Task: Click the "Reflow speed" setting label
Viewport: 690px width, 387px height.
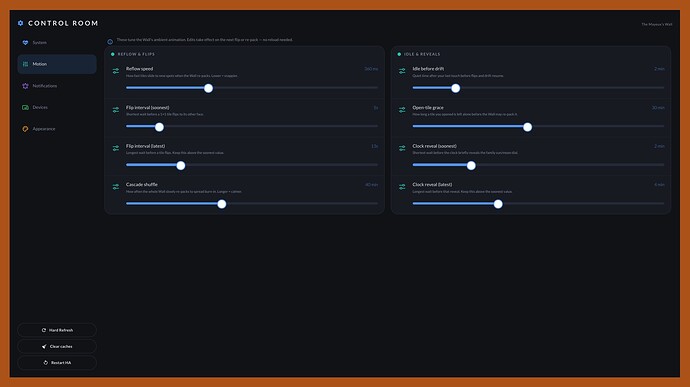Action: click(x=139, y=69)
